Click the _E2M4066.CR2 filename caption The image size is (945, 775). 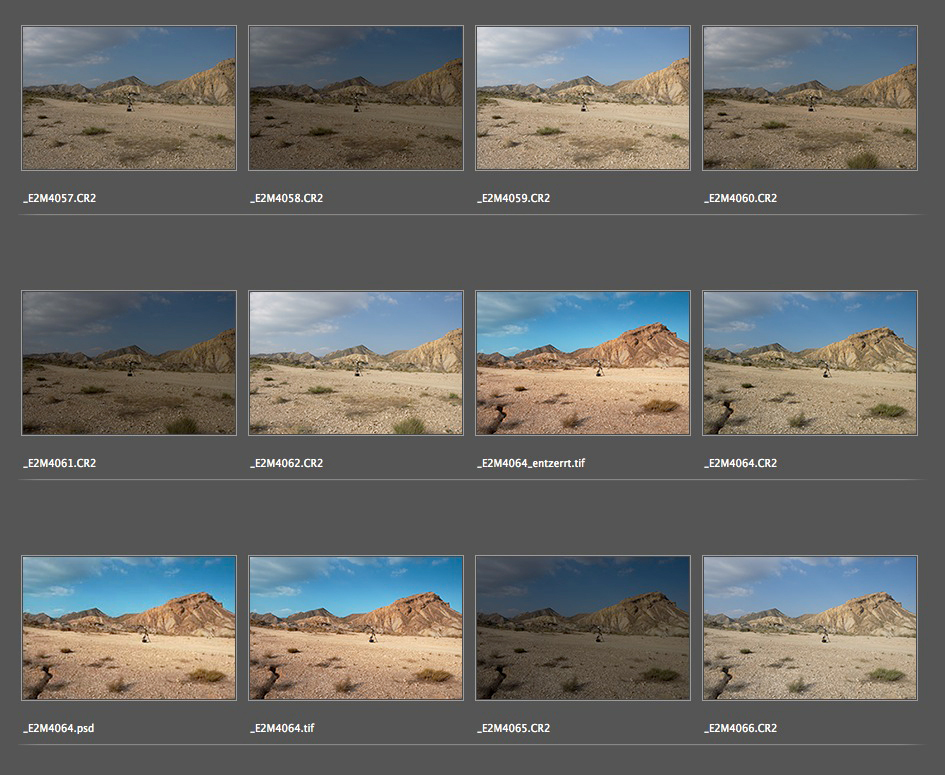click(741, 728)
